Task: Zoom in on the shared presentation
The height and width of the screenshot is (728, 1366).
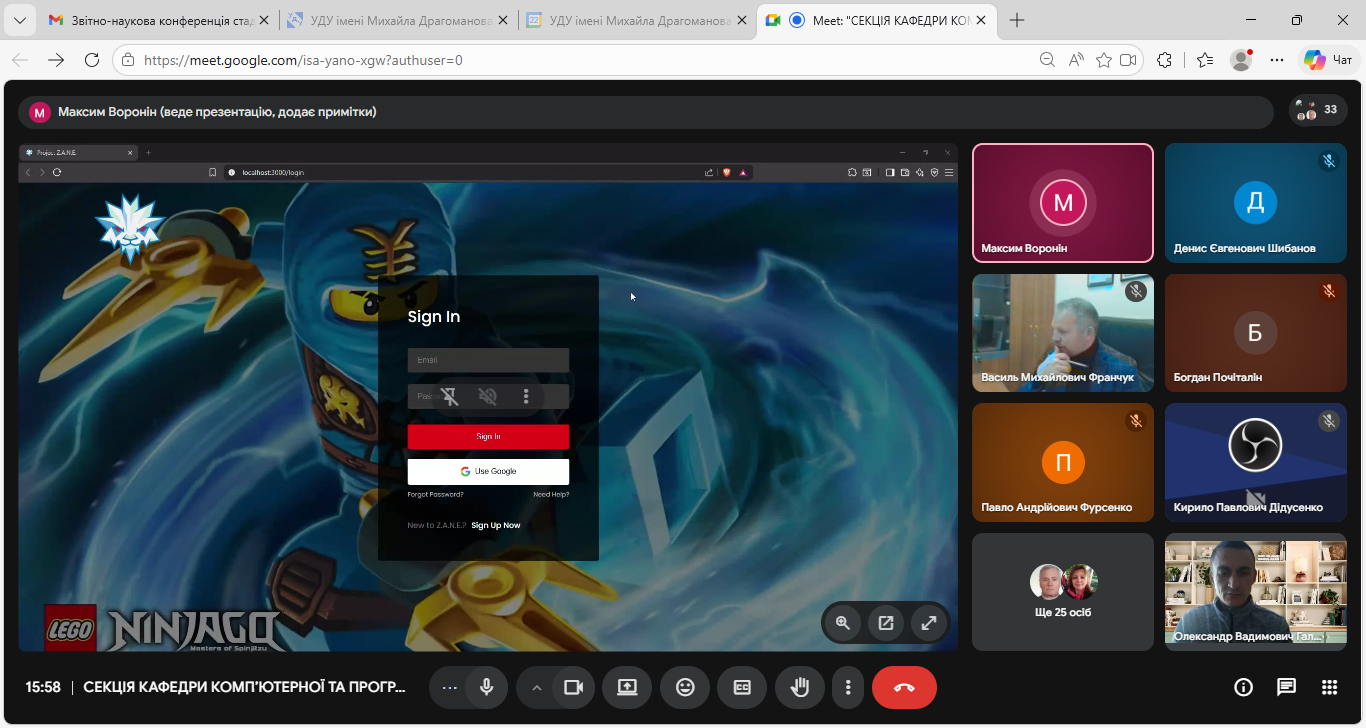Action: pyautogui.click(x=843, y=623)
